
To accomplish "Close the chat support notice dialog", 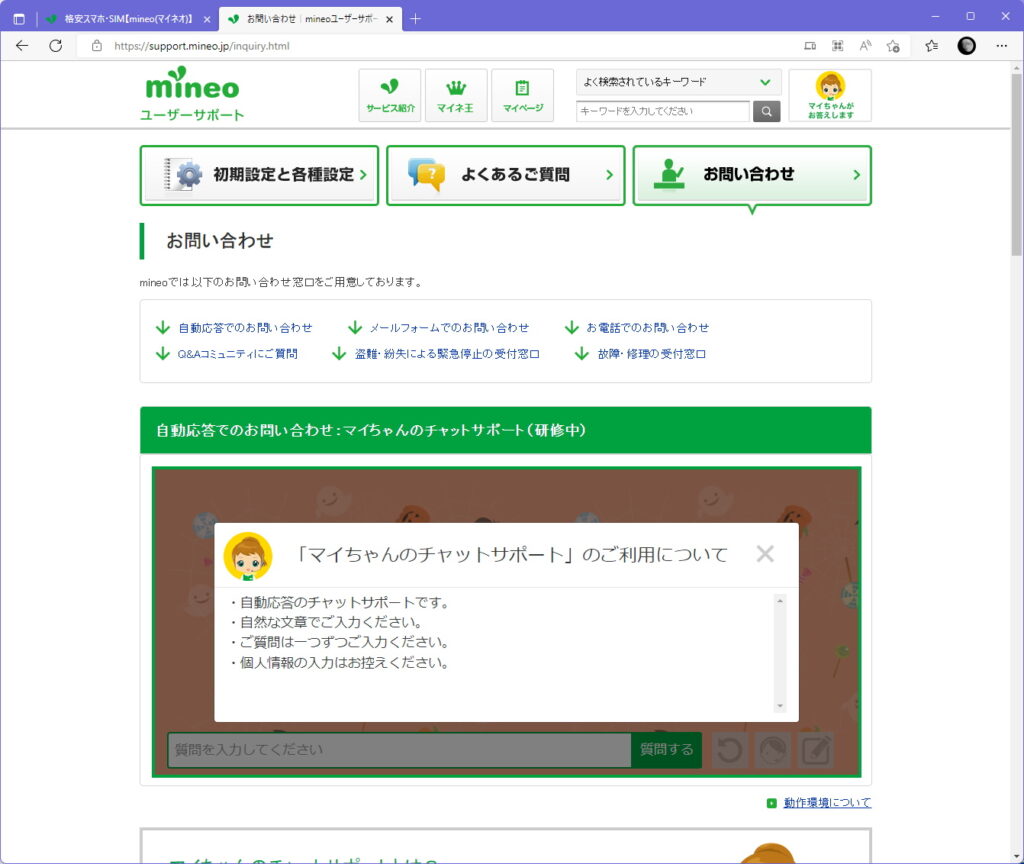I will pyautogui.click(x=765, y=554).
